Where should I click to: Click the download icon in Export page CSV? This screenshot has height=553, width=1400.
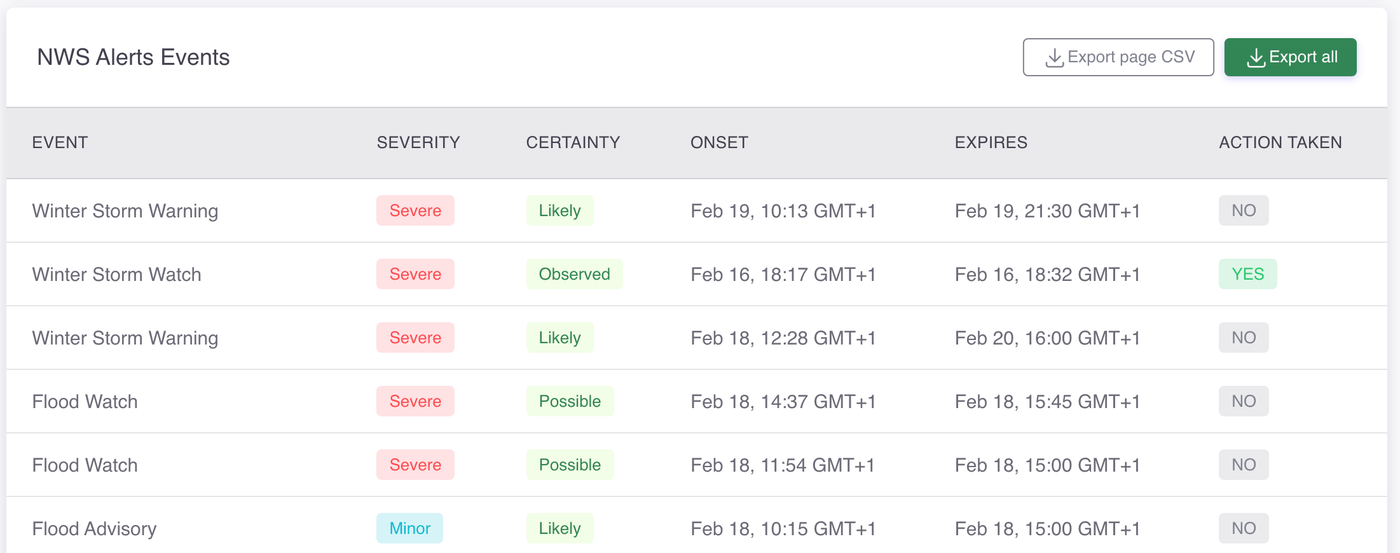[x=1054, y=59]
